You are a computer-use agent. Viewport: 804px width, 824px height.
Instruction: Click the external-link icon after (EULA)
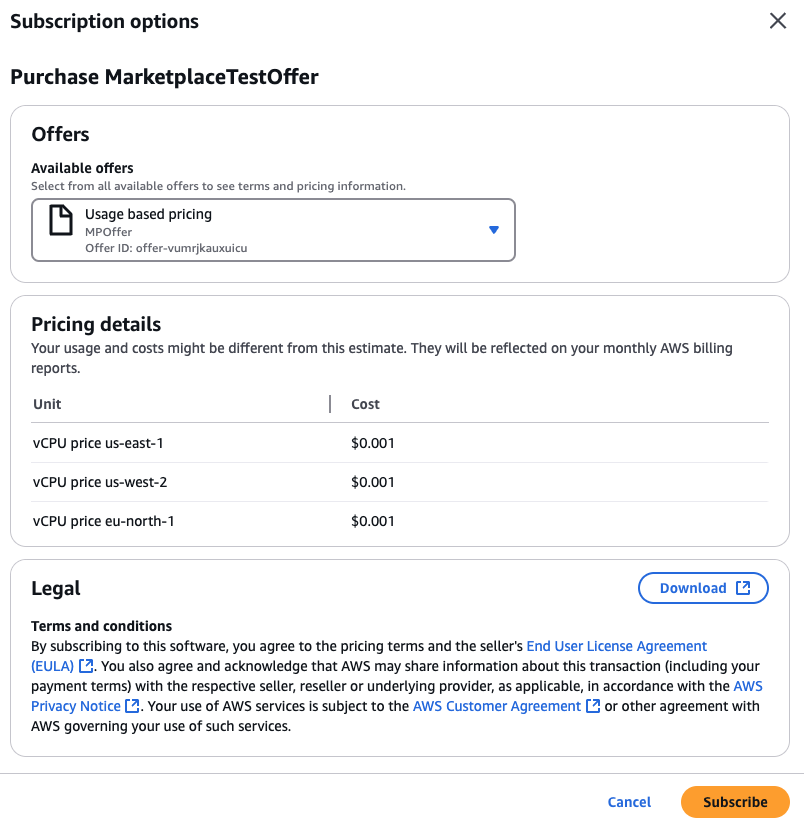point(86,666)
